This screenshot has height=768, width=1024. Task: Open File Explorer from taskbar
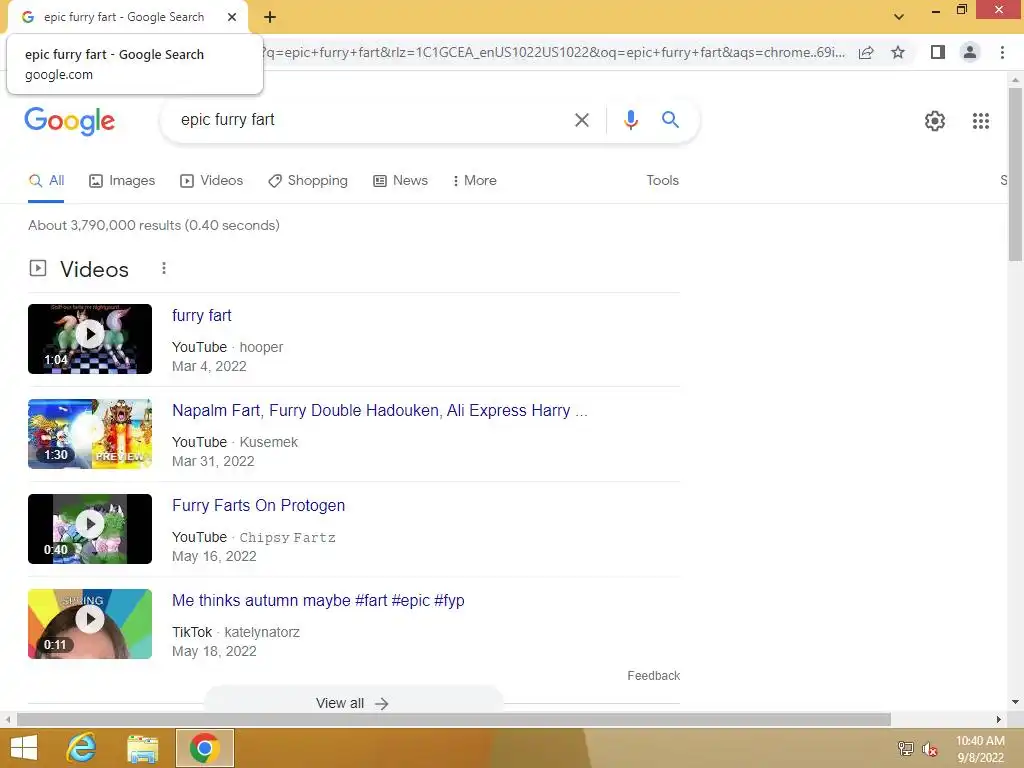click(x=142, y=748)
